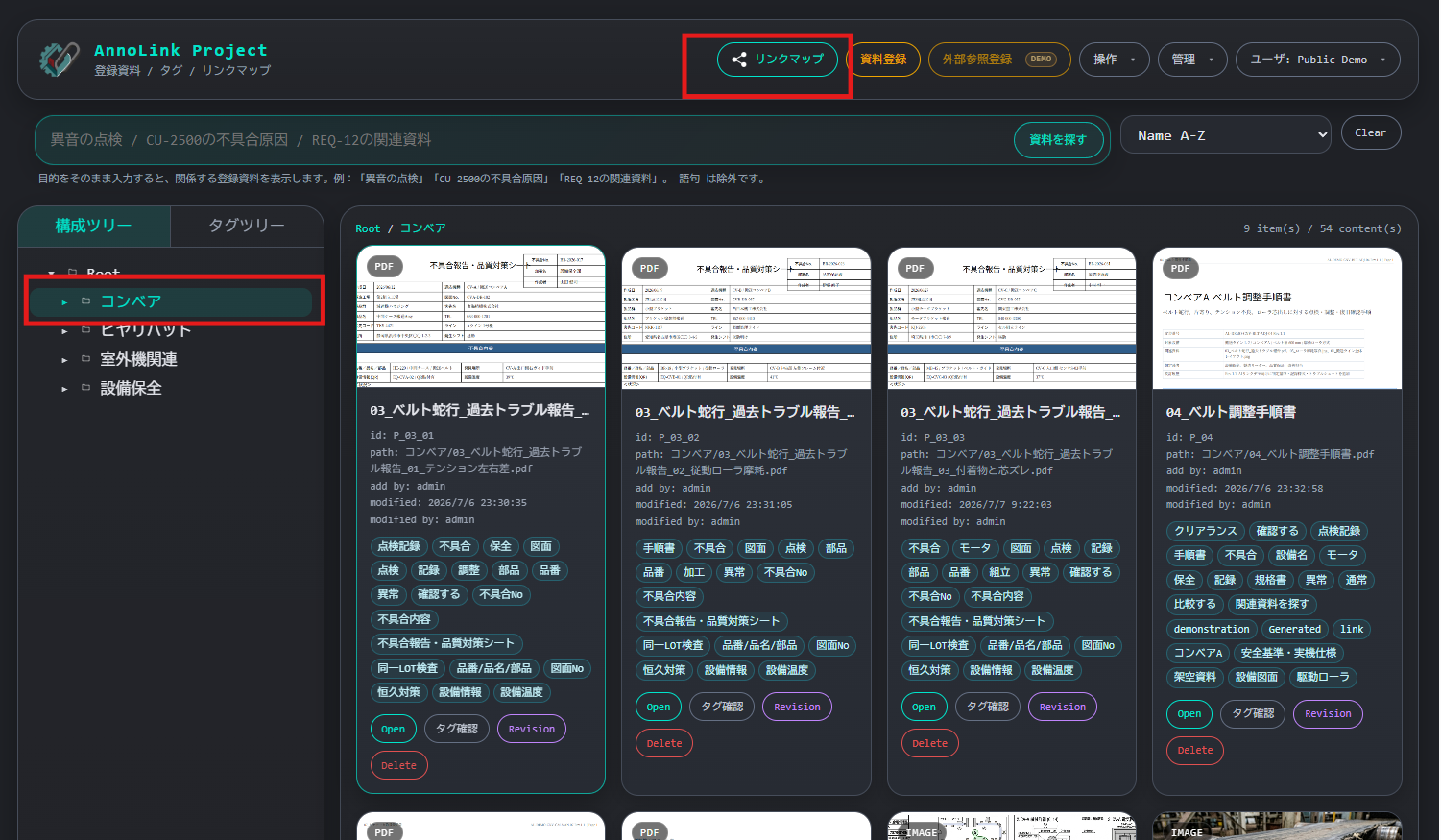Viewport: 1441px width, 840px height.
Task: Click the demonstration tag
Action: tap(1212, 630)
